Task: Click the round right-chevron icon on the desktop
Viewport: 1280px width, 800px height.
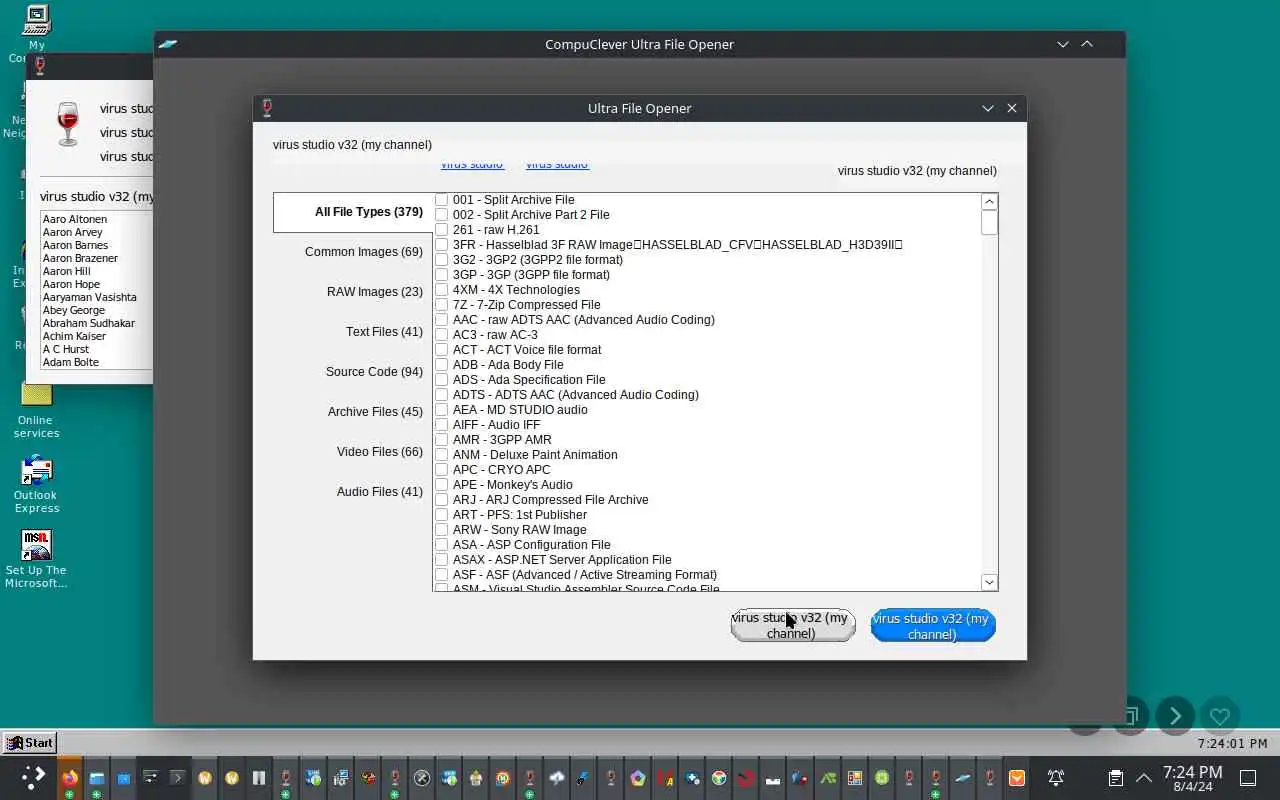Action: (x=1175, y=716)
